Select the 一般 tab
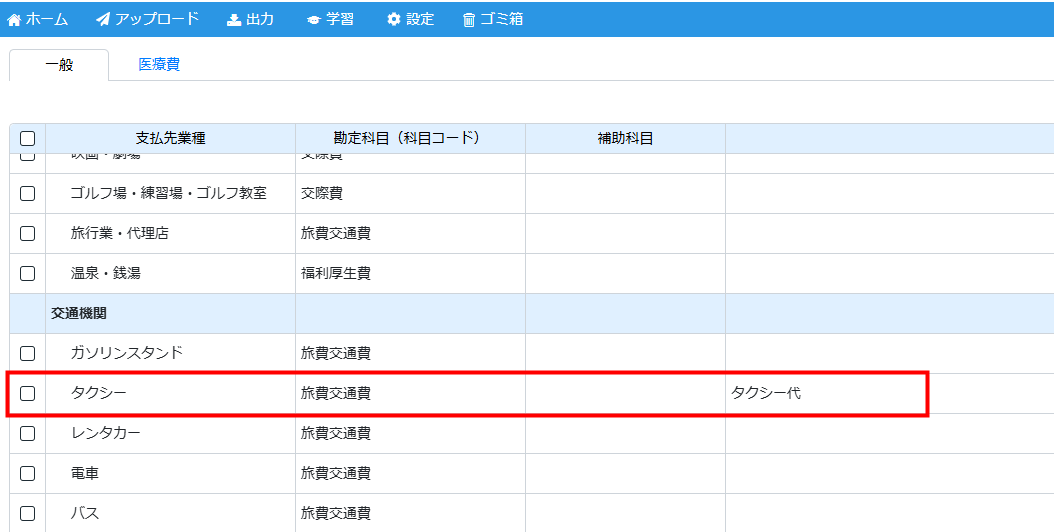Image resolution: width=1054 pixels, height=532 pixels. [59, 65]
